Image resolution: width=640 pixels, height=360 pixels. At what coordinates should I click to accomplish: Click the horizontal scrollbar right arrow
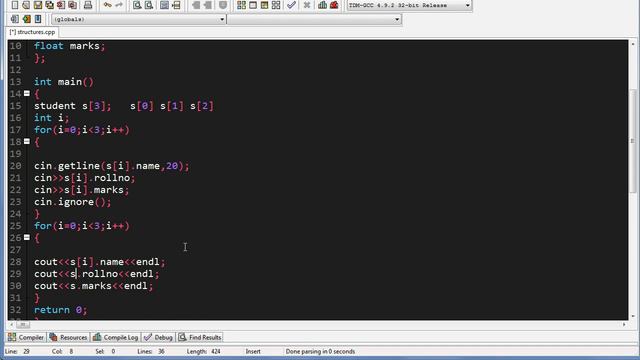624,324
